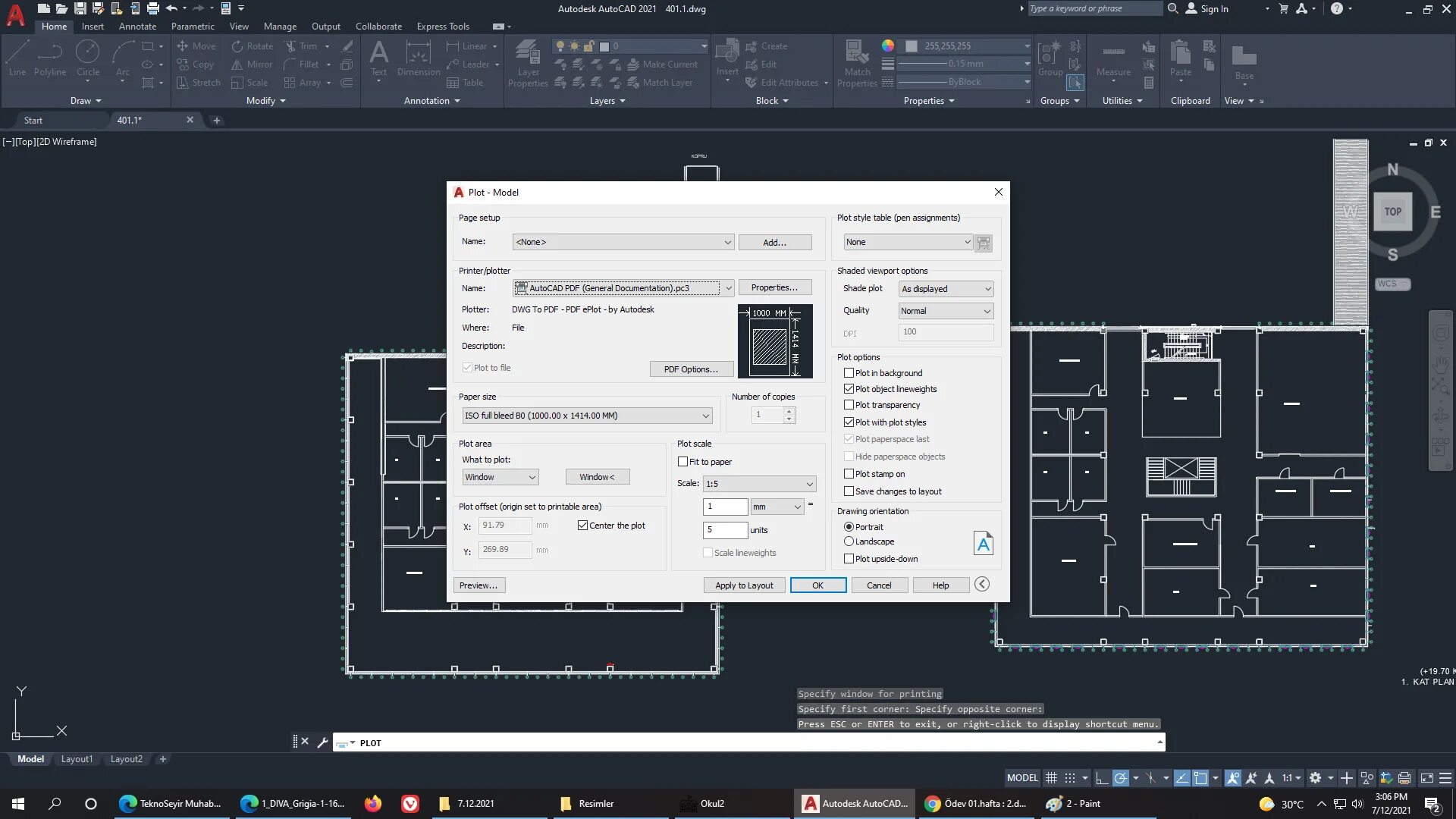Image resolution: width=1456 pixels, height=819 pixels.
Task: Click the 255,255,255 color swatch in Properties
Action: coord(912,46)
